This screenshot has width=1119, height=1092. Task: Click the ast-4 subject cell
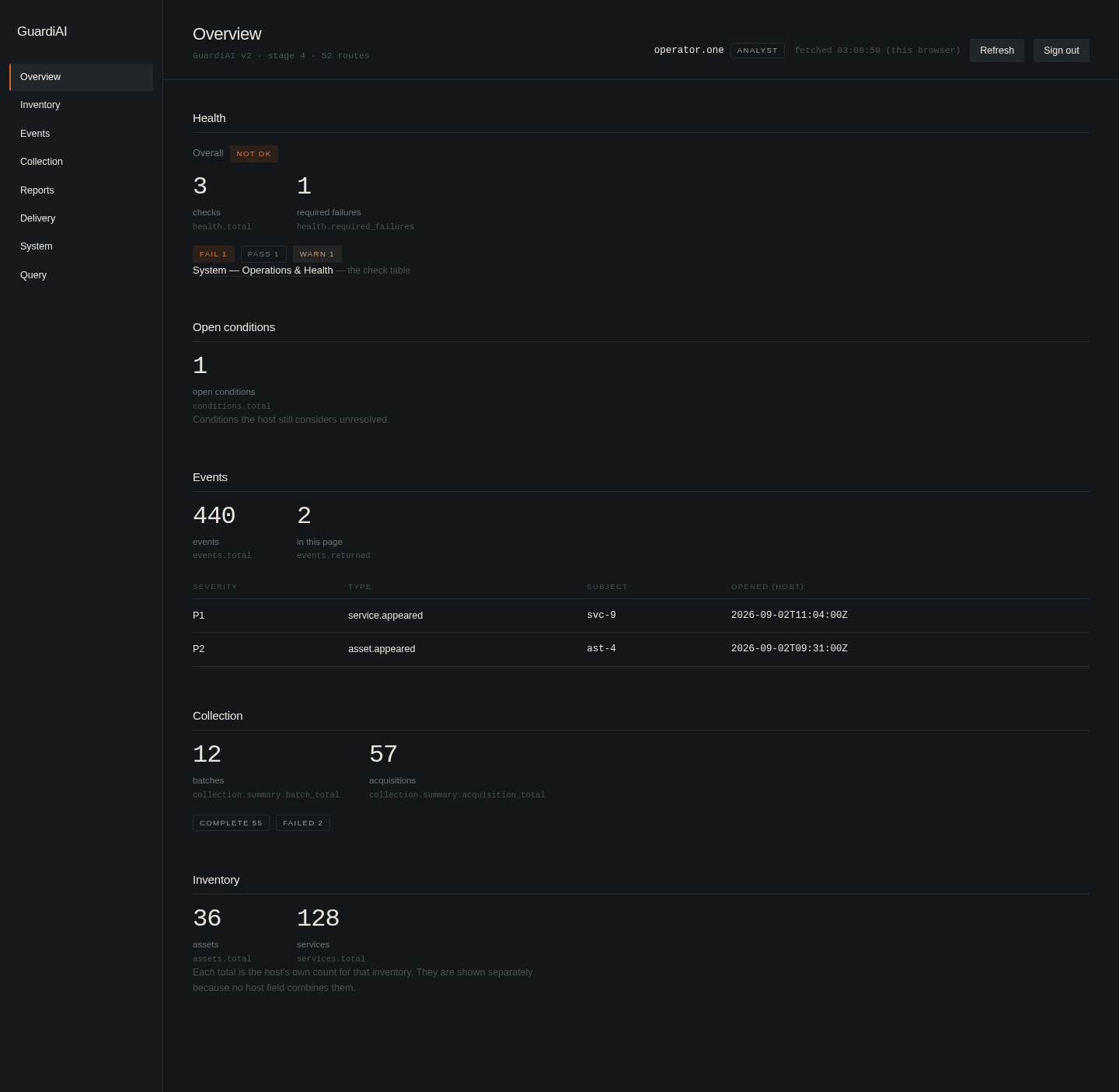click(601, 649)
